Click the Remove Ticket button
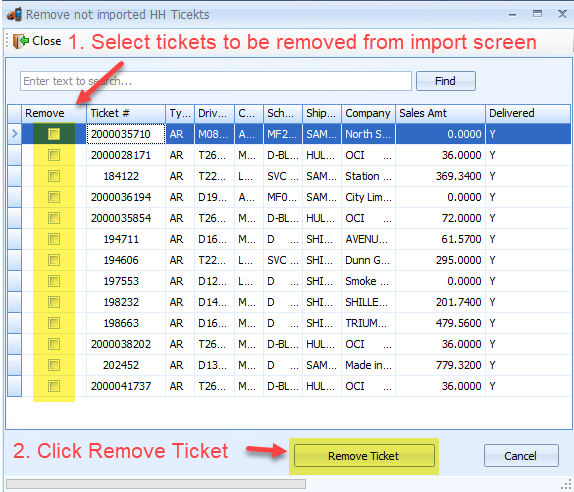Image resolution: width=574 pixels, height=492 pixels. [364, 456]
